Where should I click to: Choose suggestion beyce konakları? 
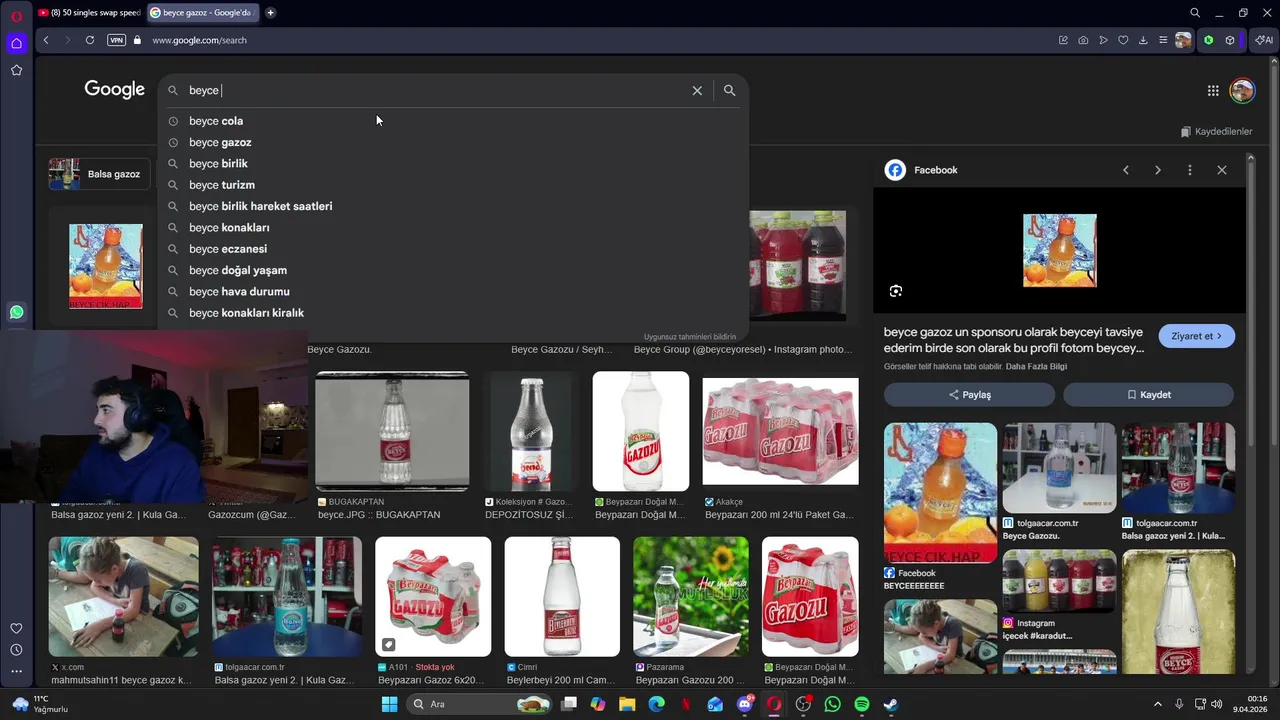453,228
